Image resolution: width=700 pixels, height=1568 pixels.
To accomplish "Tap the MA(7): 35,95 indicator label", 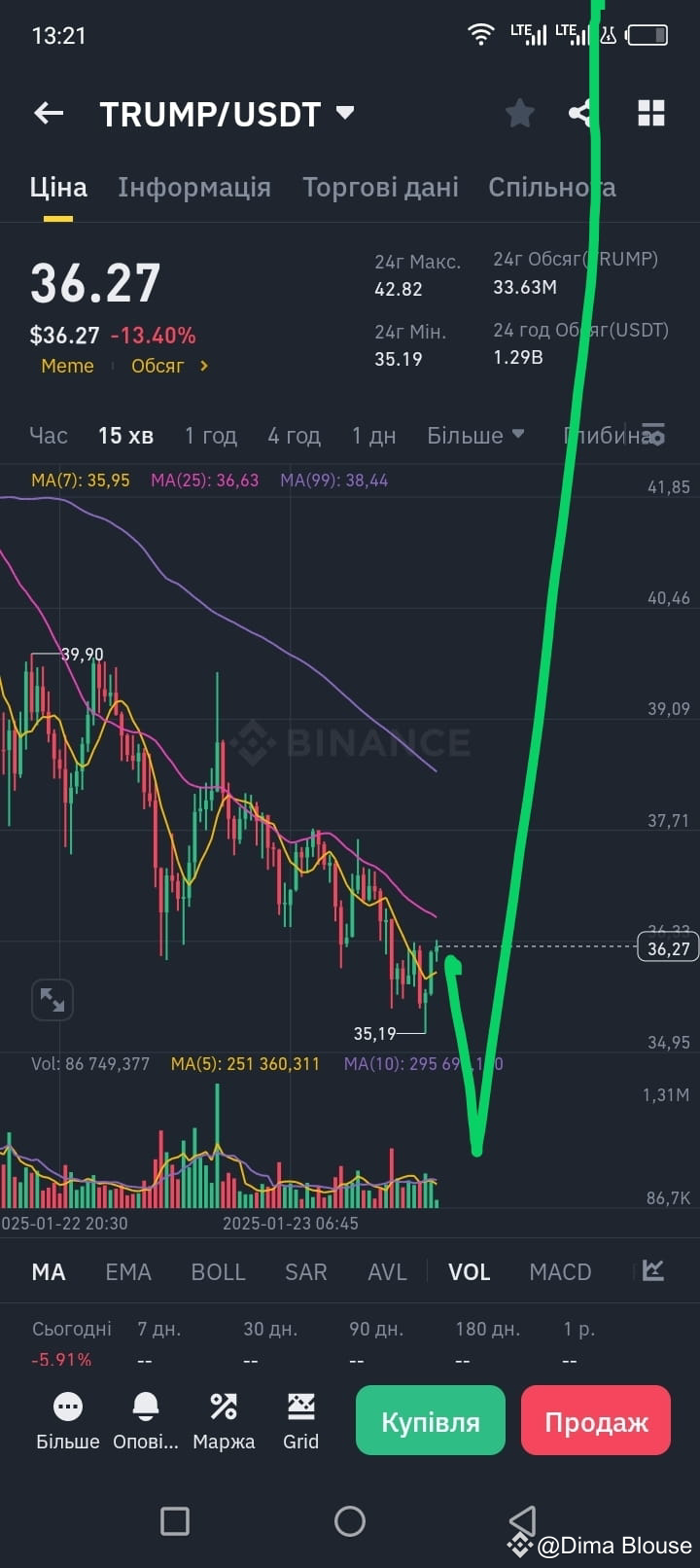I will tap(81, 481).
